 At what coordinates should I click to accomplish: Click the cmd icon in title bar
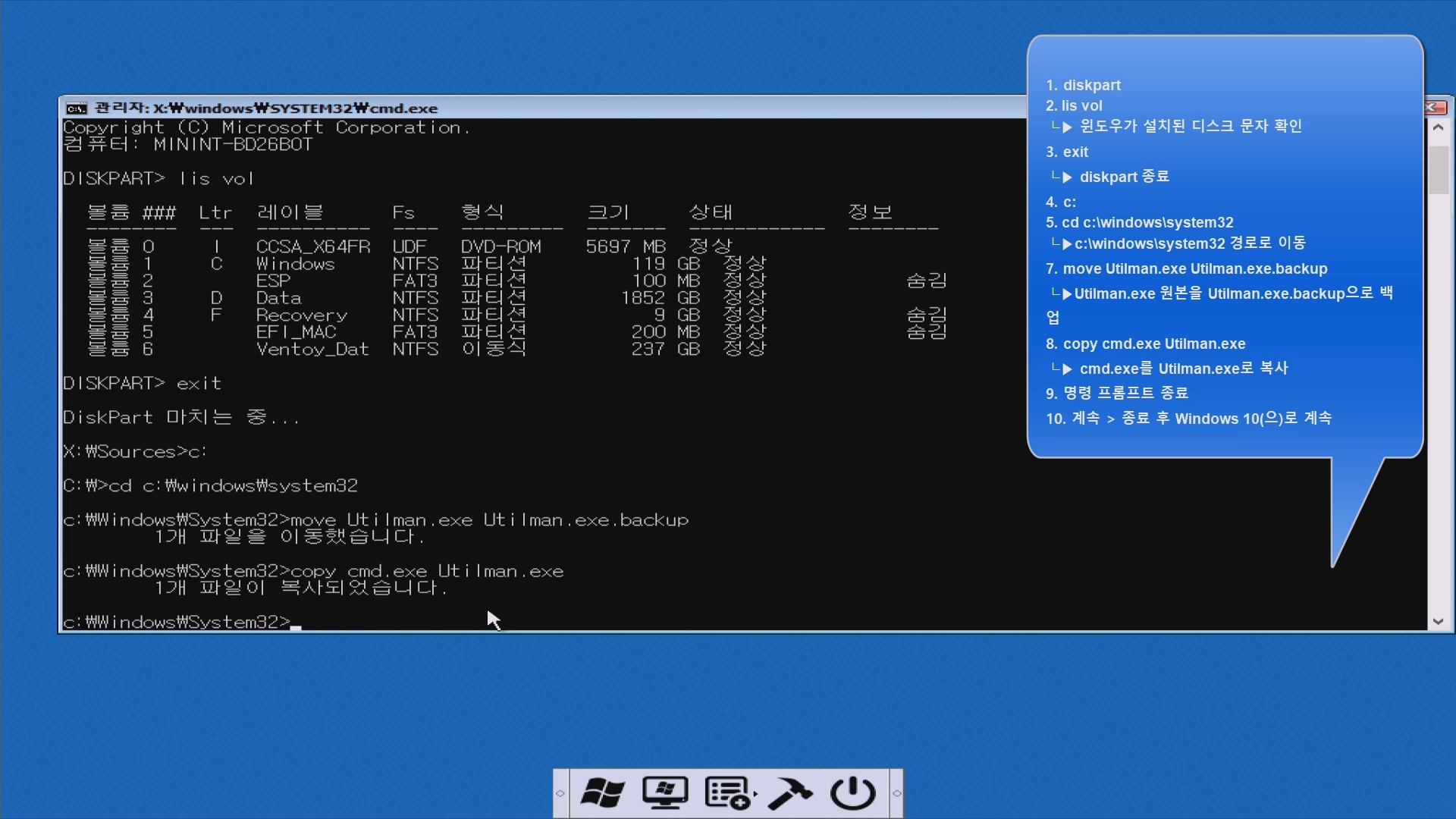click(77, 108)
